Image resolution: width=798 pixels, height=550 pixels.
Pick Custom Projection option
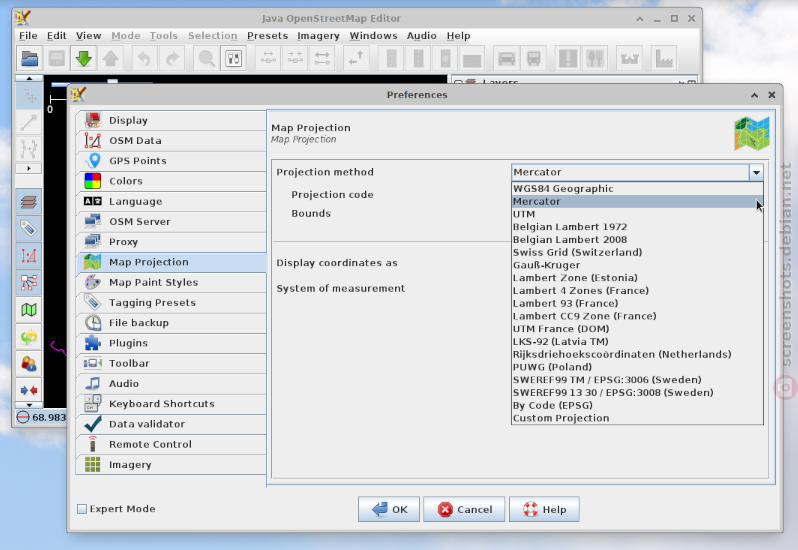pyautogui.click(x=637, y=418)
